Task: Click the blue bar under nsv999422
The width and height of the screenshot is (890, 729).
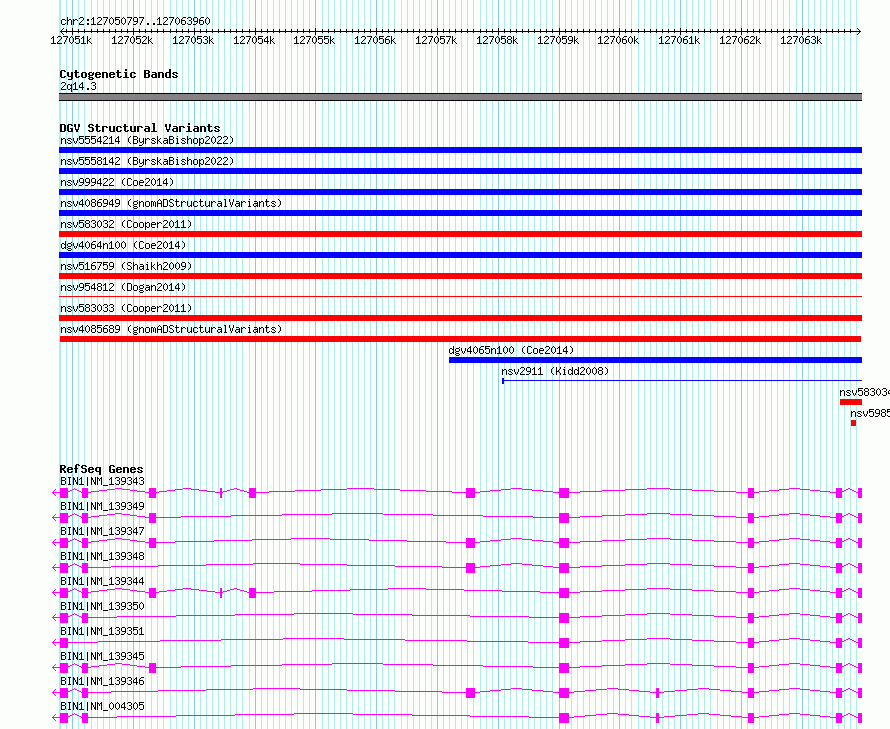Action: tap(460, 192)
